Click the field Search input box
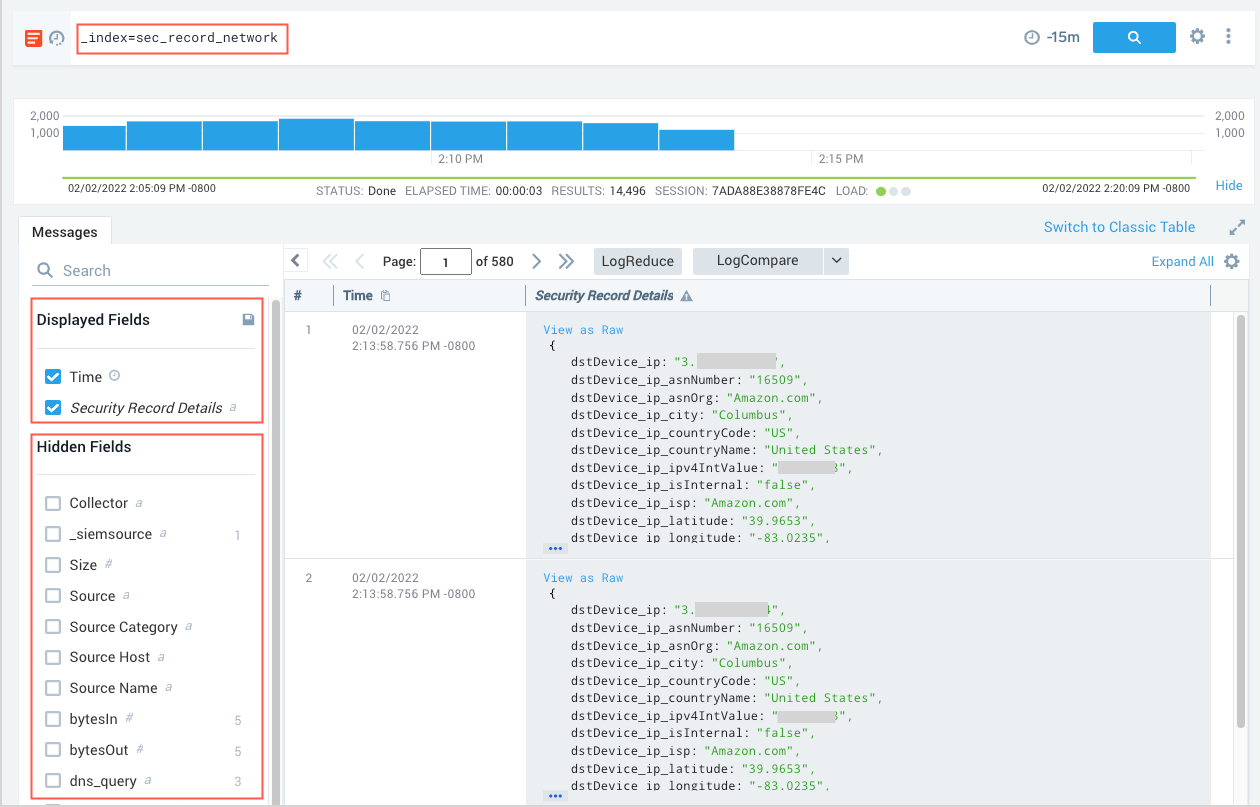The image size is (1260, 807). pos(150,271)
